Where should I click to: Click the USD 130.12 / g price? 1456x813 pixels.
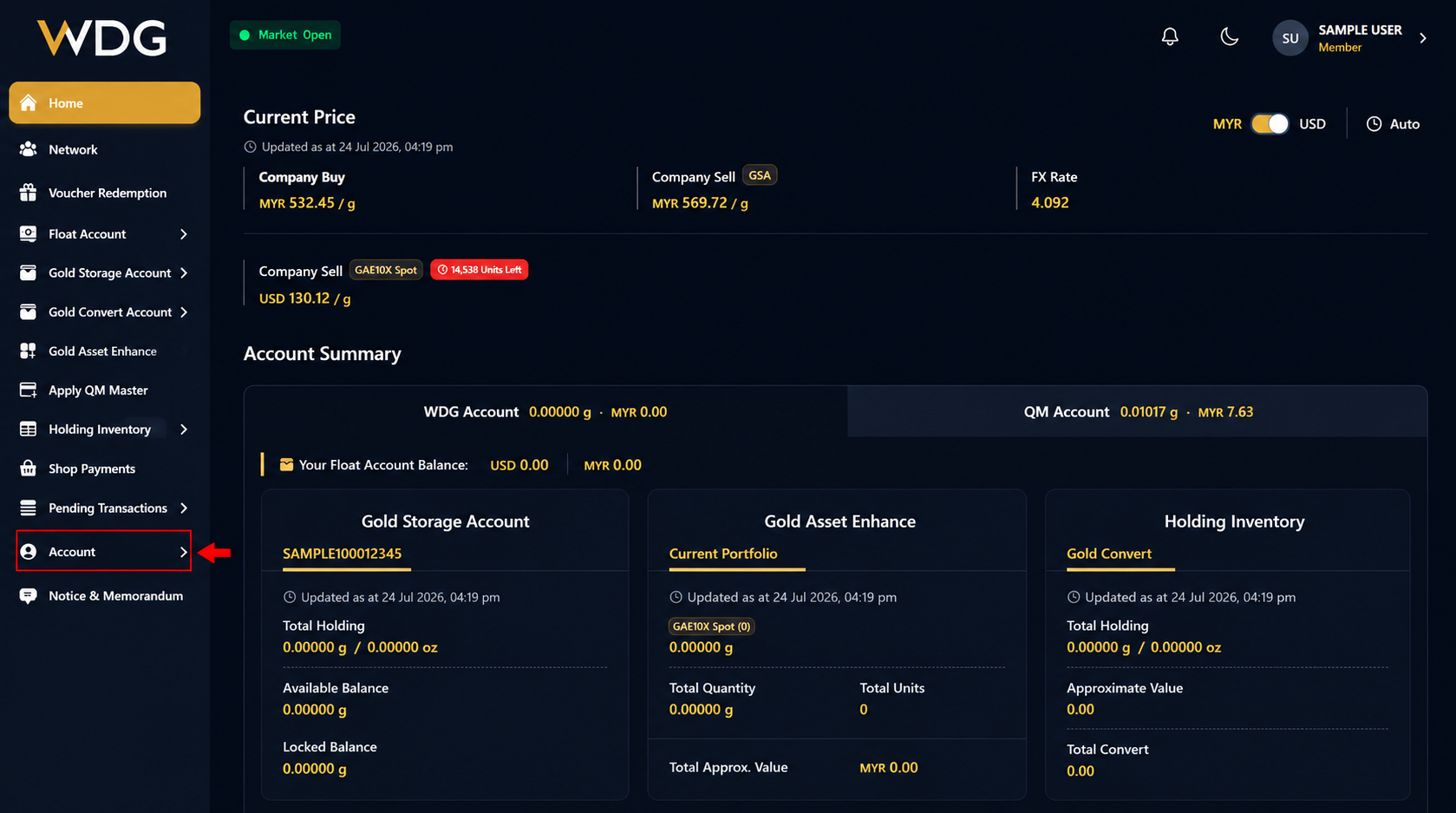pyautogui.click(x=304, y=298)
